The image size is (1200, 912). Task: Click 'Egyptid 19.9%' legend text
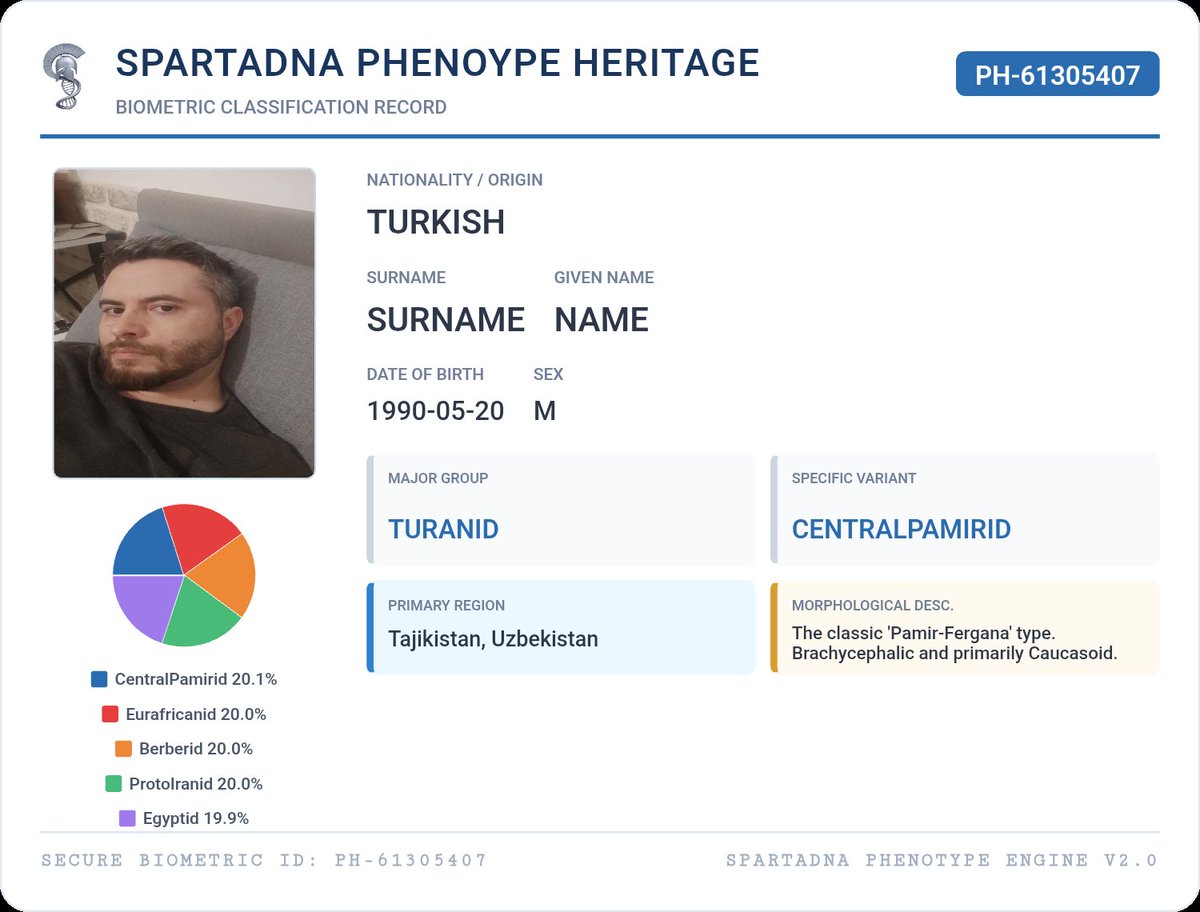click(x=196, y=818)
